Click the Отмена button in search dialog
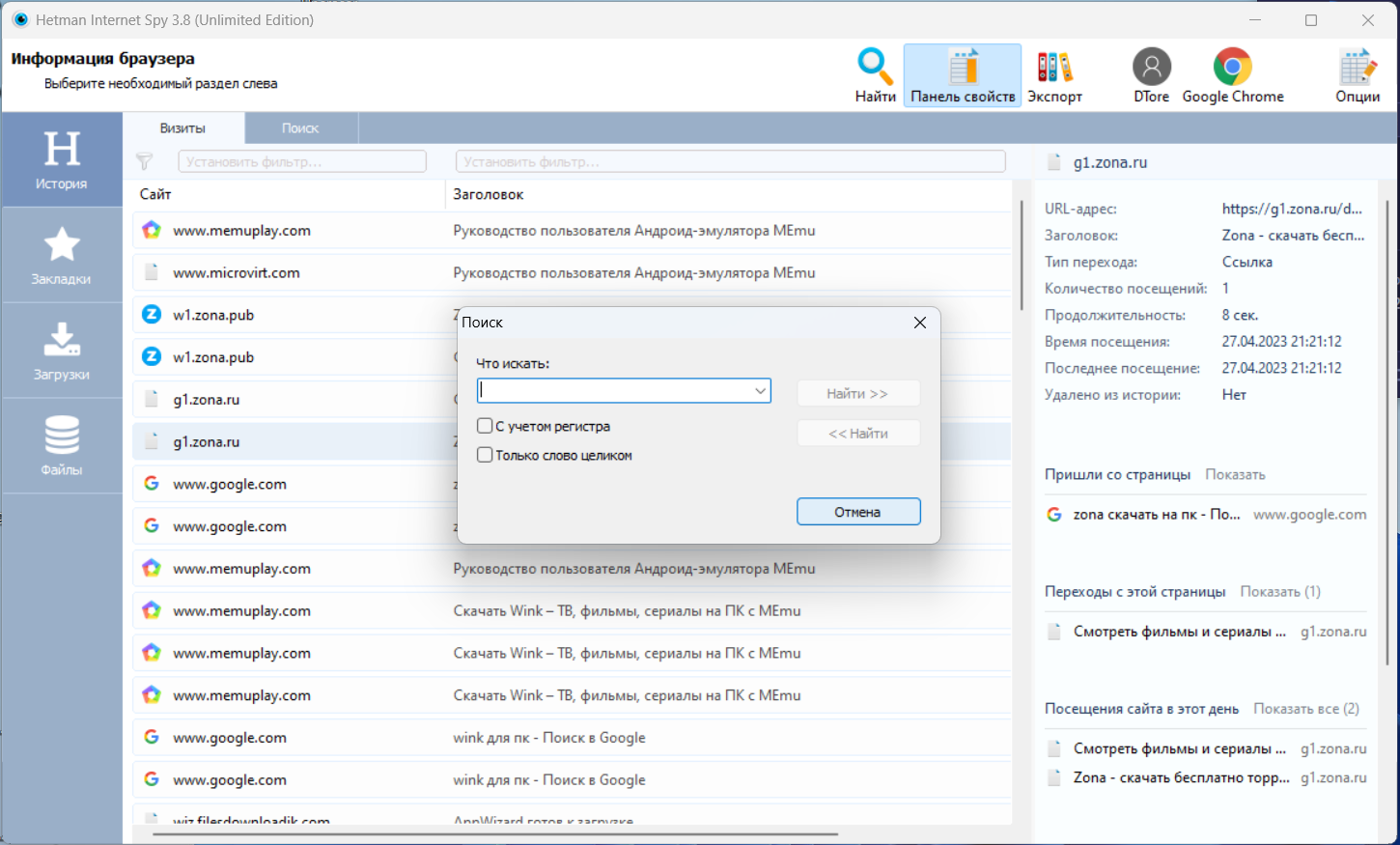Viewport: 1400px width, 845px height. tap(858, 512)
